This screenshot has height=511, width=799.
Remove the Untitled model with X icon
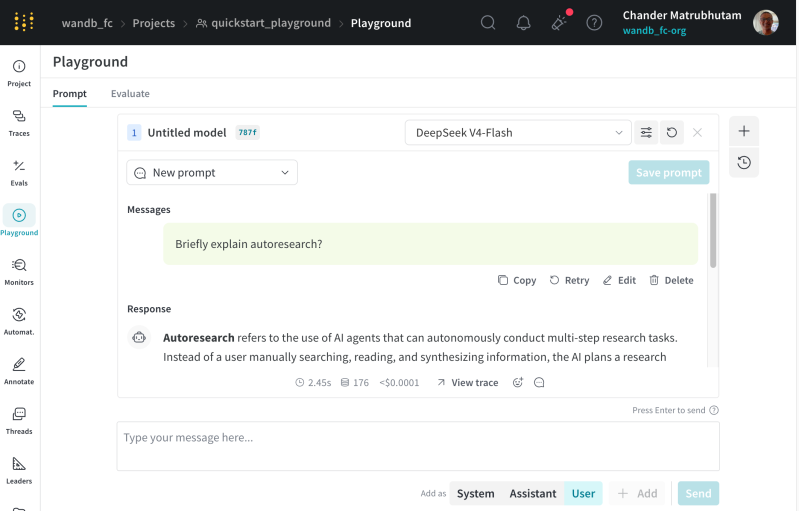(x=697, y=132)
